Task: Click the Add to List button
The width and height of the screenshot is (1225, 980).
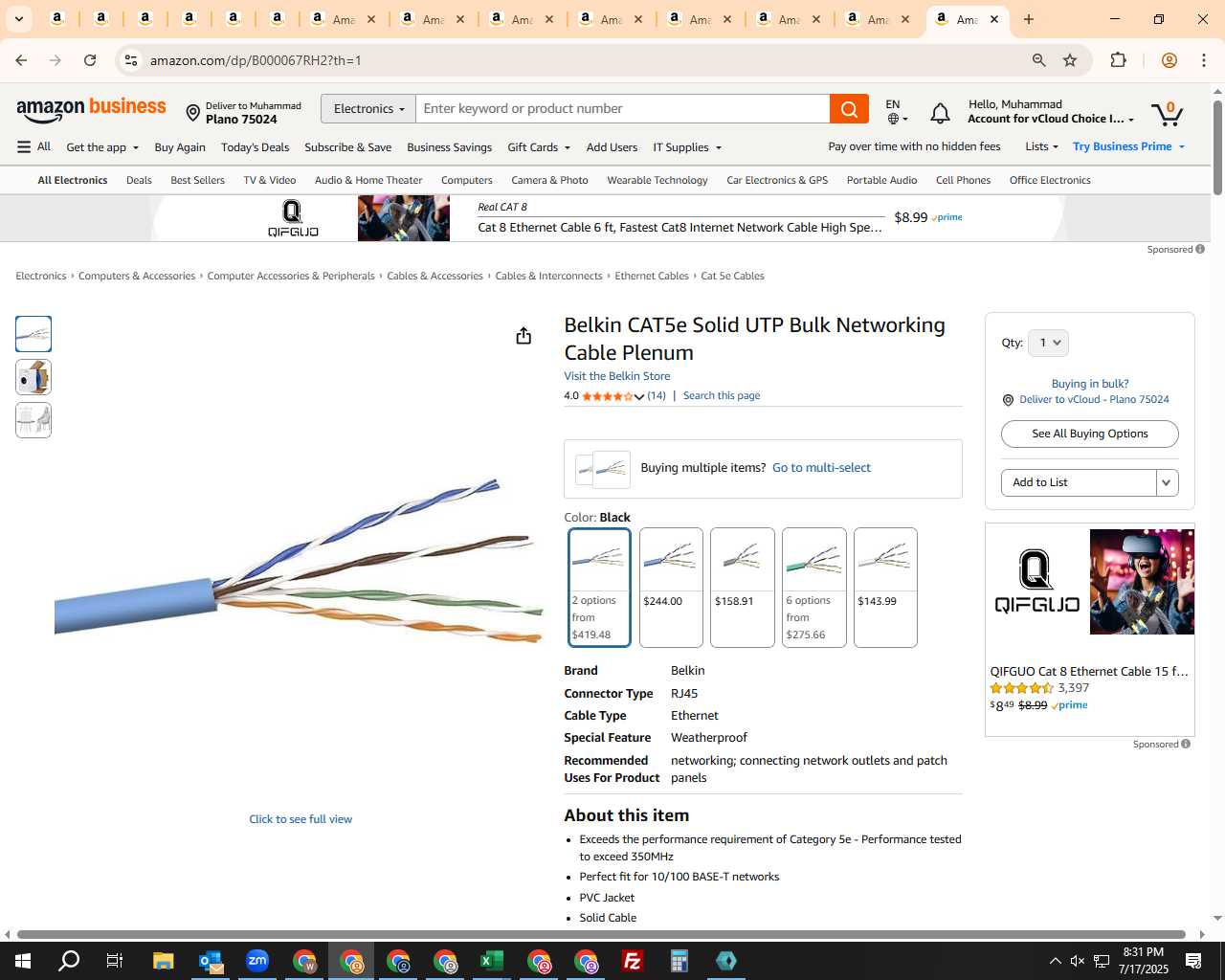Action: pos(1079,482)
